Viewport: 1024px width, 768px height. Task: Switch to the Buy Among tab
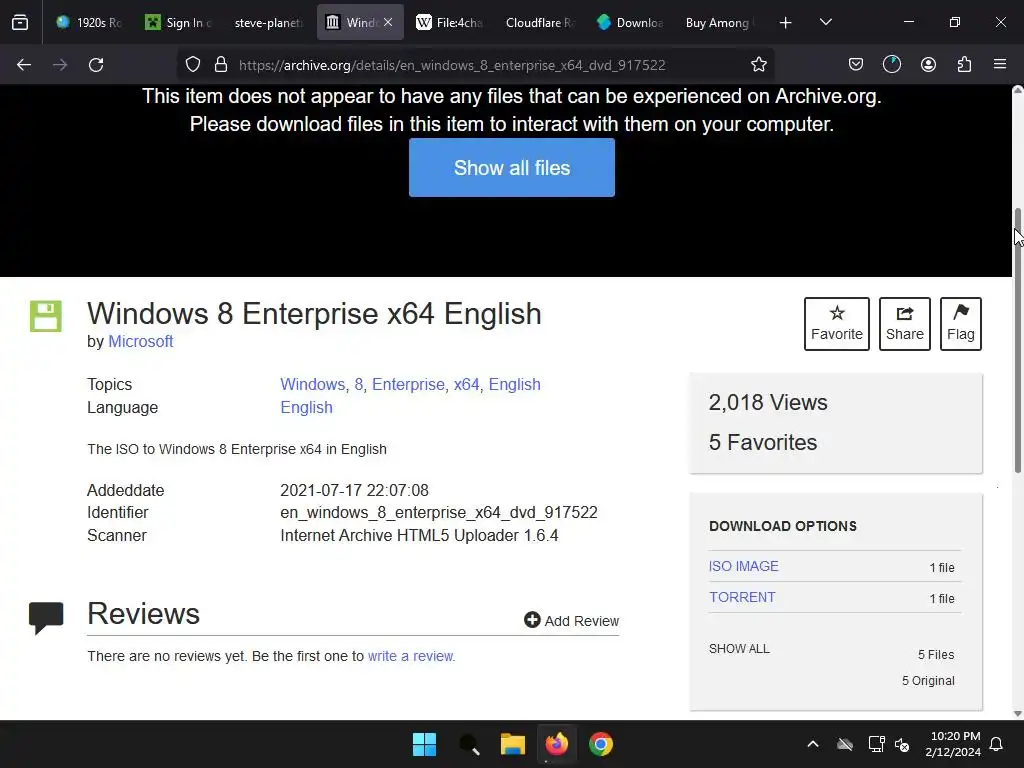[x=720, y=23]
